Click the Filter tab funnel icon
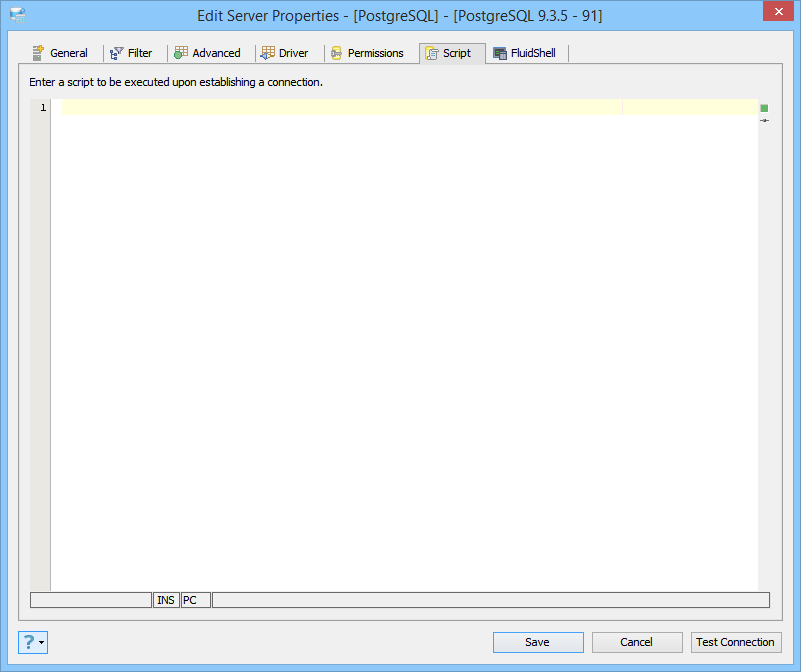 (116, 53)
